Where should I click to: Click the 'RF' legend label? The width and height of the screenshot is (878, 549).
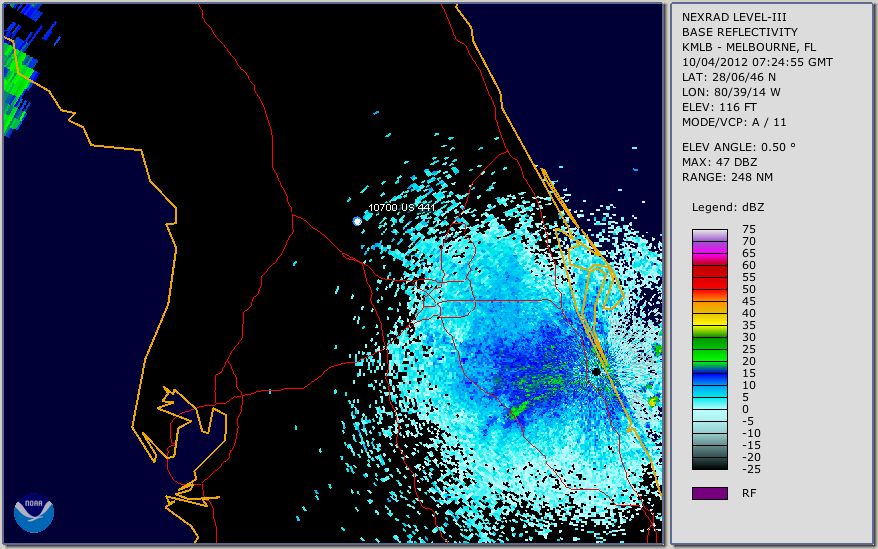(749, 493)
